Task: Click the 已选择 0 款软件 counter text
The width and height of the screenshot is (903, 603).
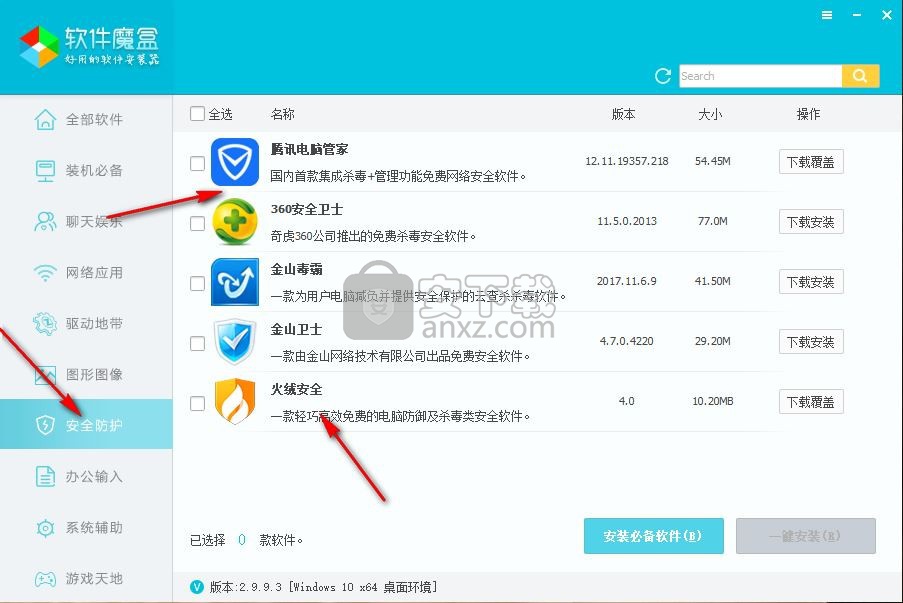Action: pyautogui.click(x=246, y=540)
